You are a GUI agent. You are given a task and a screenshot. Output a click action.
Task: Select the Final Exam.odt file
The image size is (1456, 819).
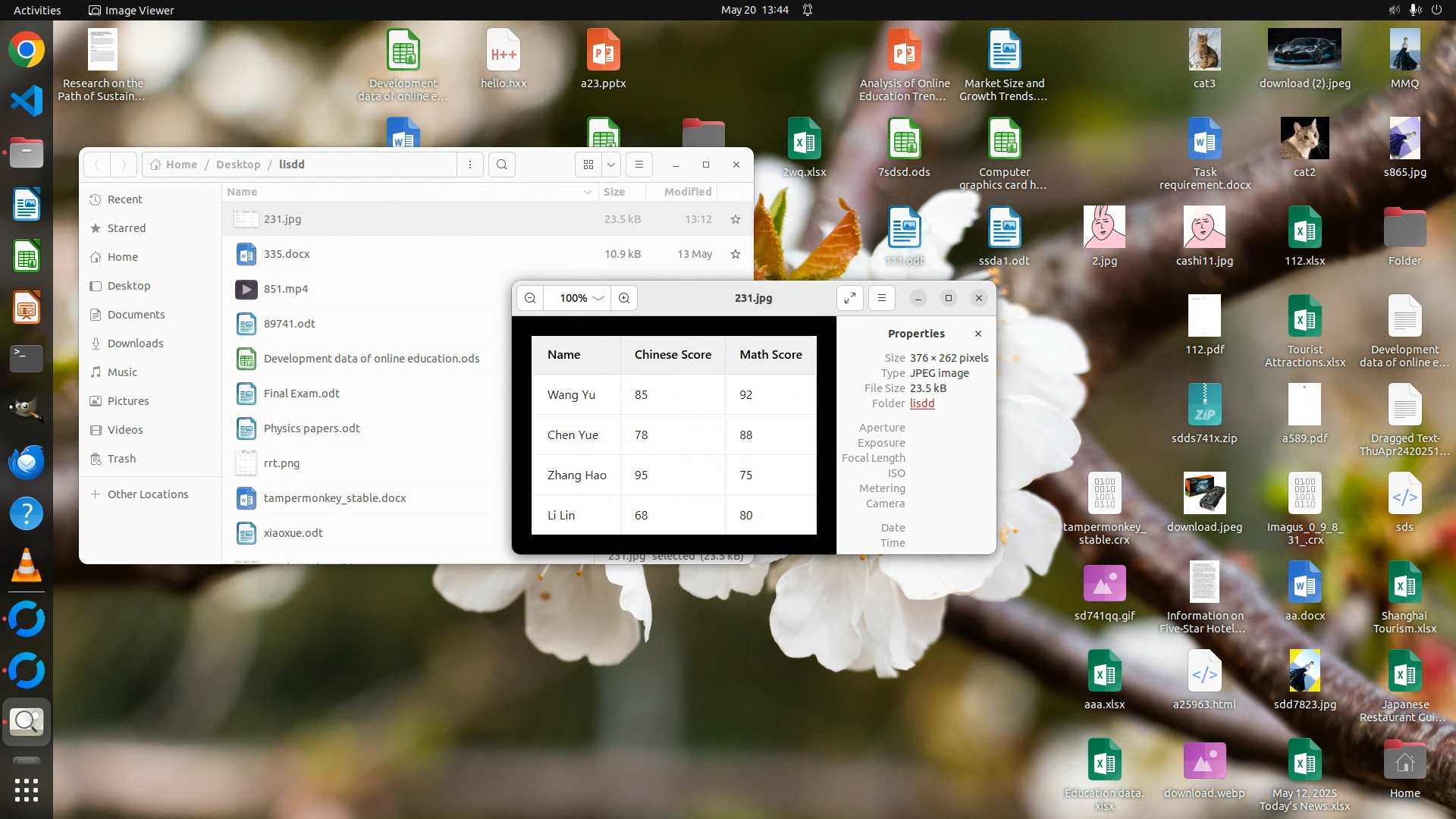[301, 394]
